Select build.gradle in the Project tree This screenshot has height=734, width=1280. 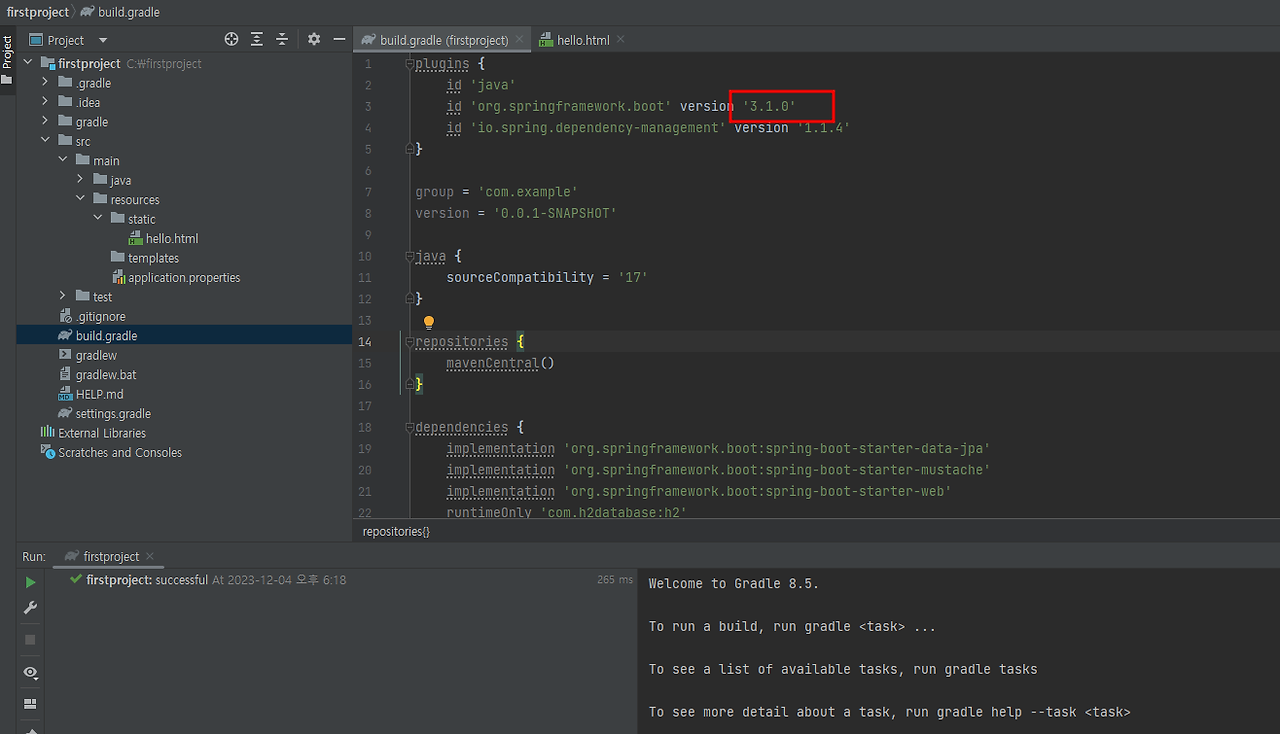click(106, 336)
